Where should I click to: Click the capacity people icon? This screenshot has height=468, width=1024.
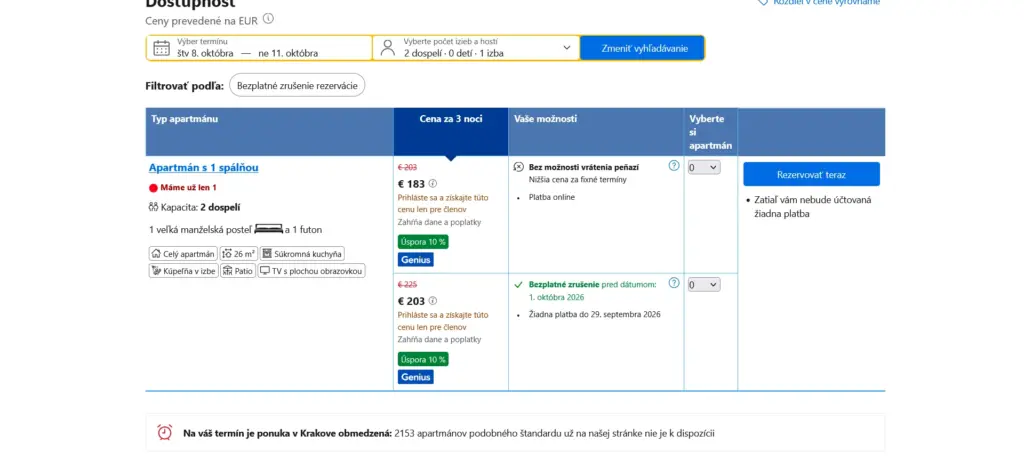click(154, 208)
